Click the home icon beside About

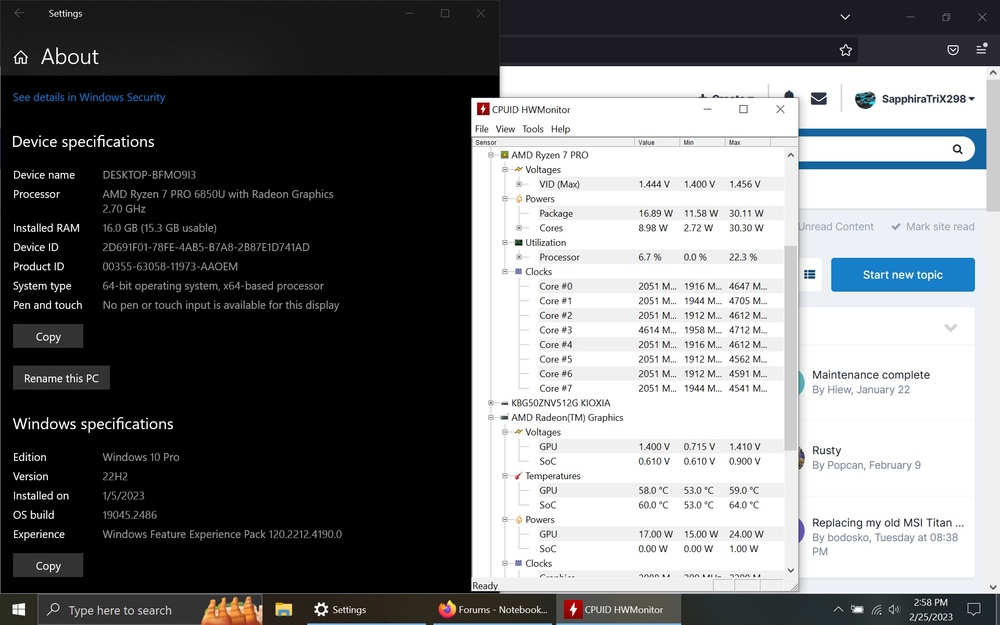pos(20,57)
